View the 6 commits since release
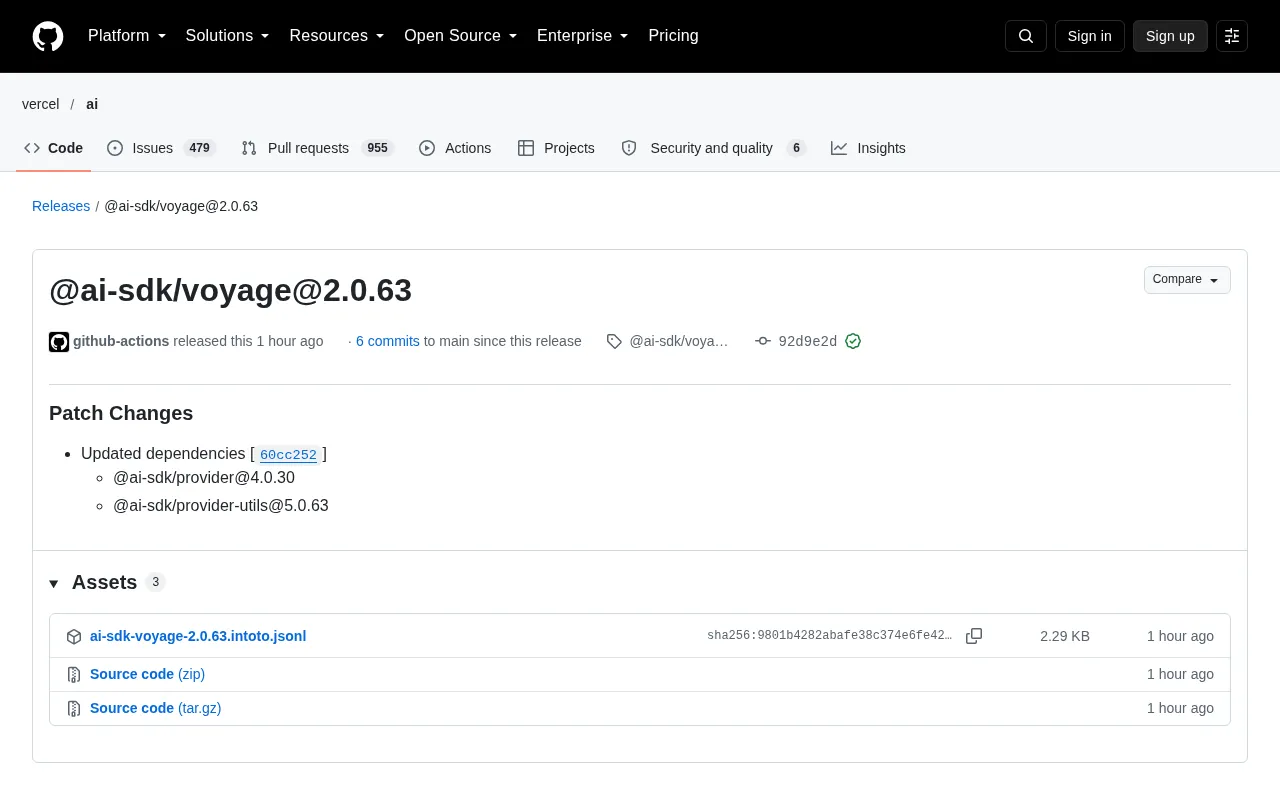 [x=388, y=341]
